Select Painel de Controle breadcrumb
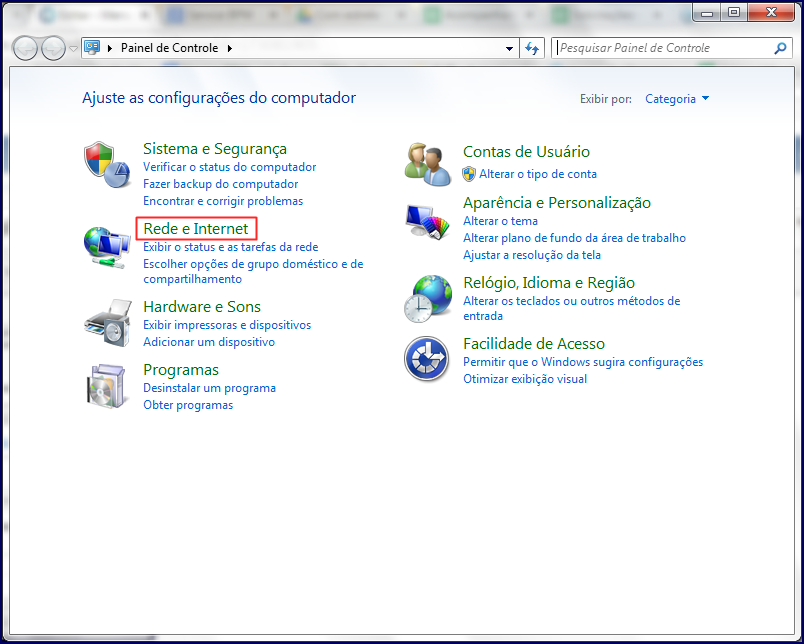This screenshot has height=644, width=804. click(x=170, y=48)
